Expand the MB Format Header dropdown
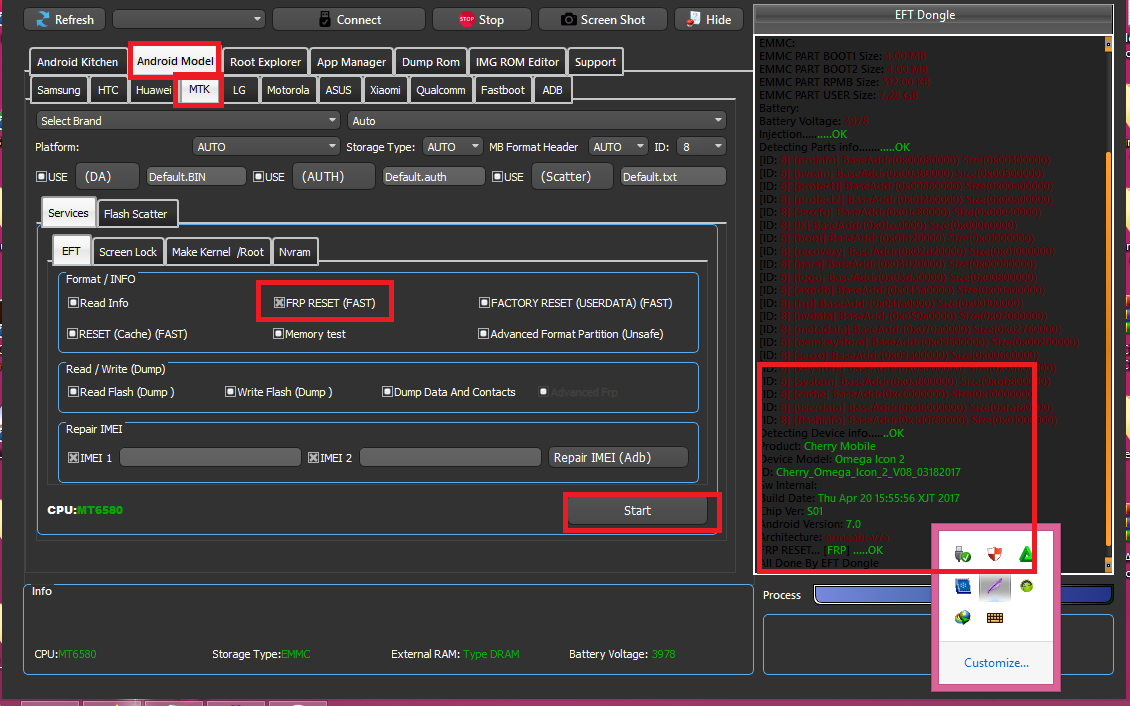This screenshot has height=706, width=1130. [x=618, y=146]
